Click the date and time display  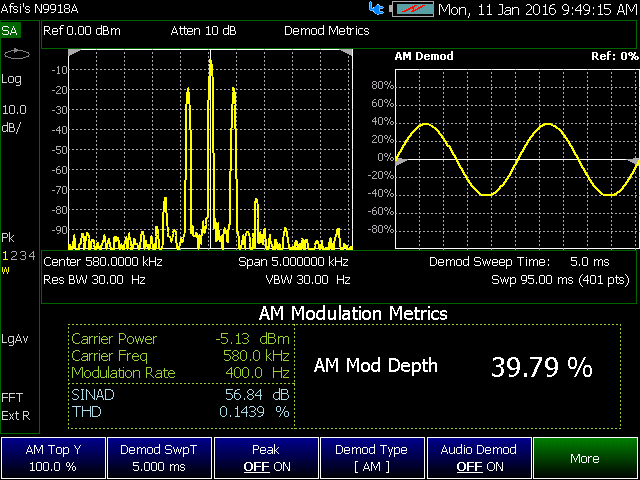[538, 9]
